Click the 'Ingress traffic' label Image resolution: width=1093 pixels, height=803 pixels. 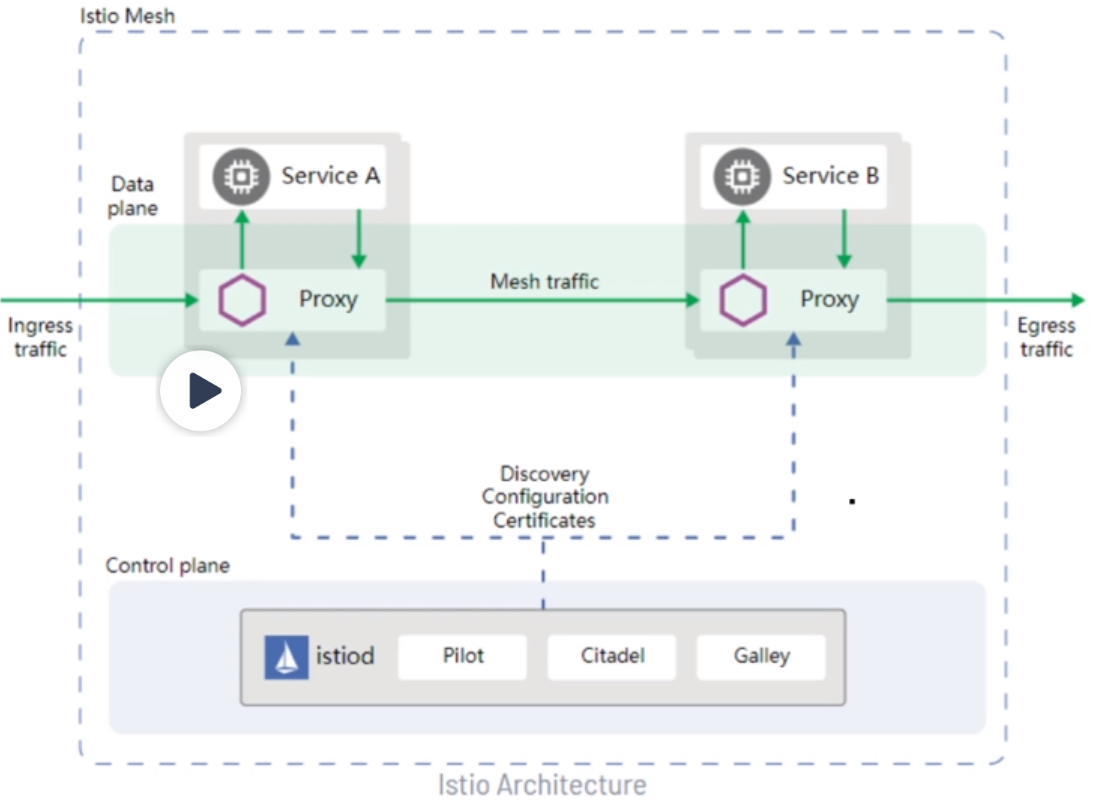point(40,337)
